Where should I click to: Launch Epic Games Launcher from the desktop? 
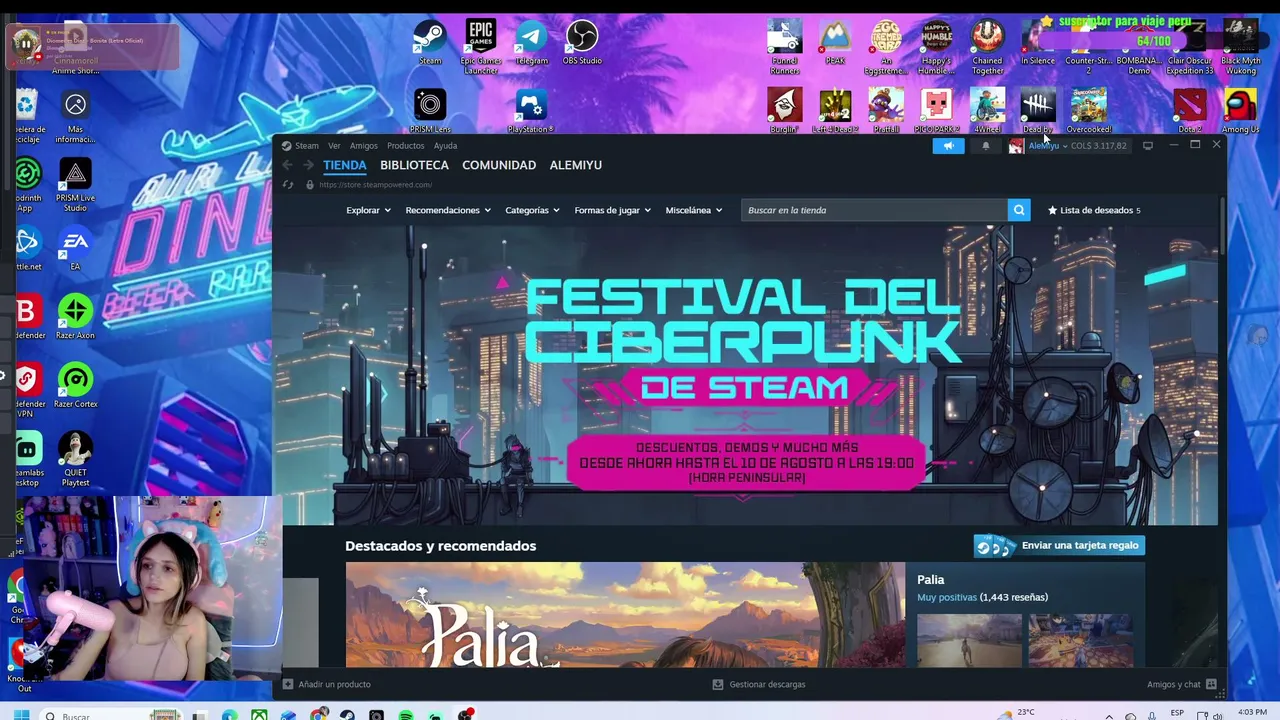(x=480, y=46)
